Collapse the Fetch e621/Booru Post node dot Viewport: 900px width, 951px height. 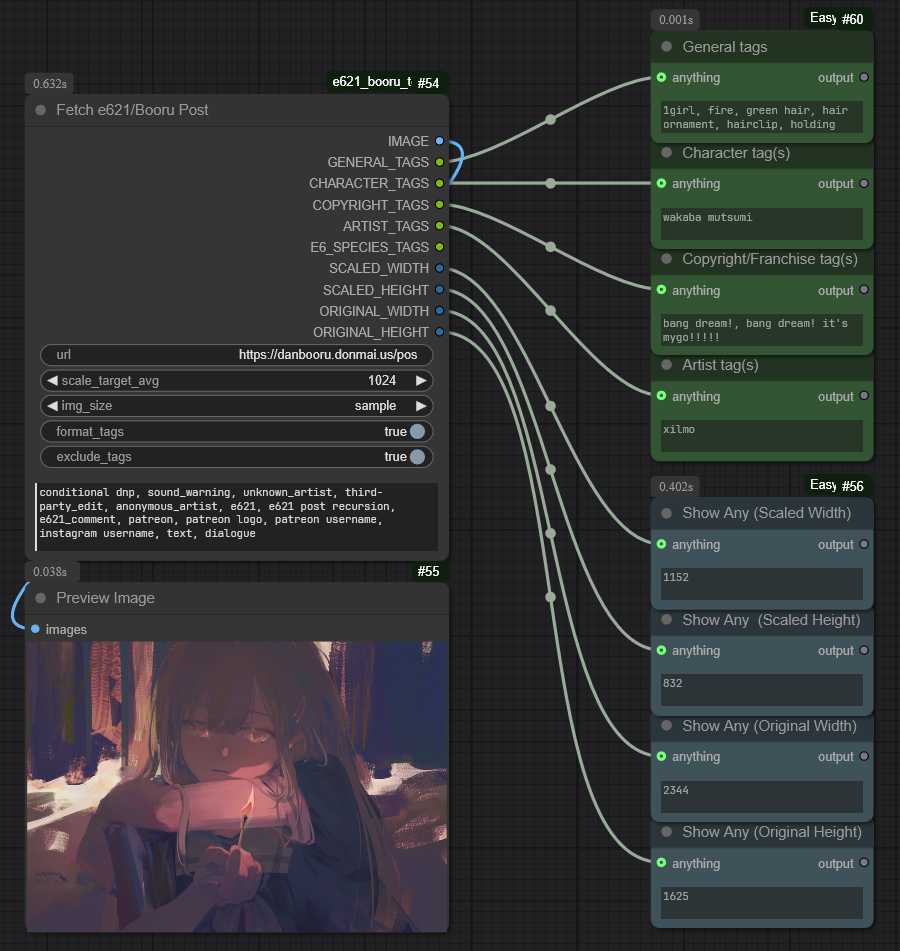[41, 110]
